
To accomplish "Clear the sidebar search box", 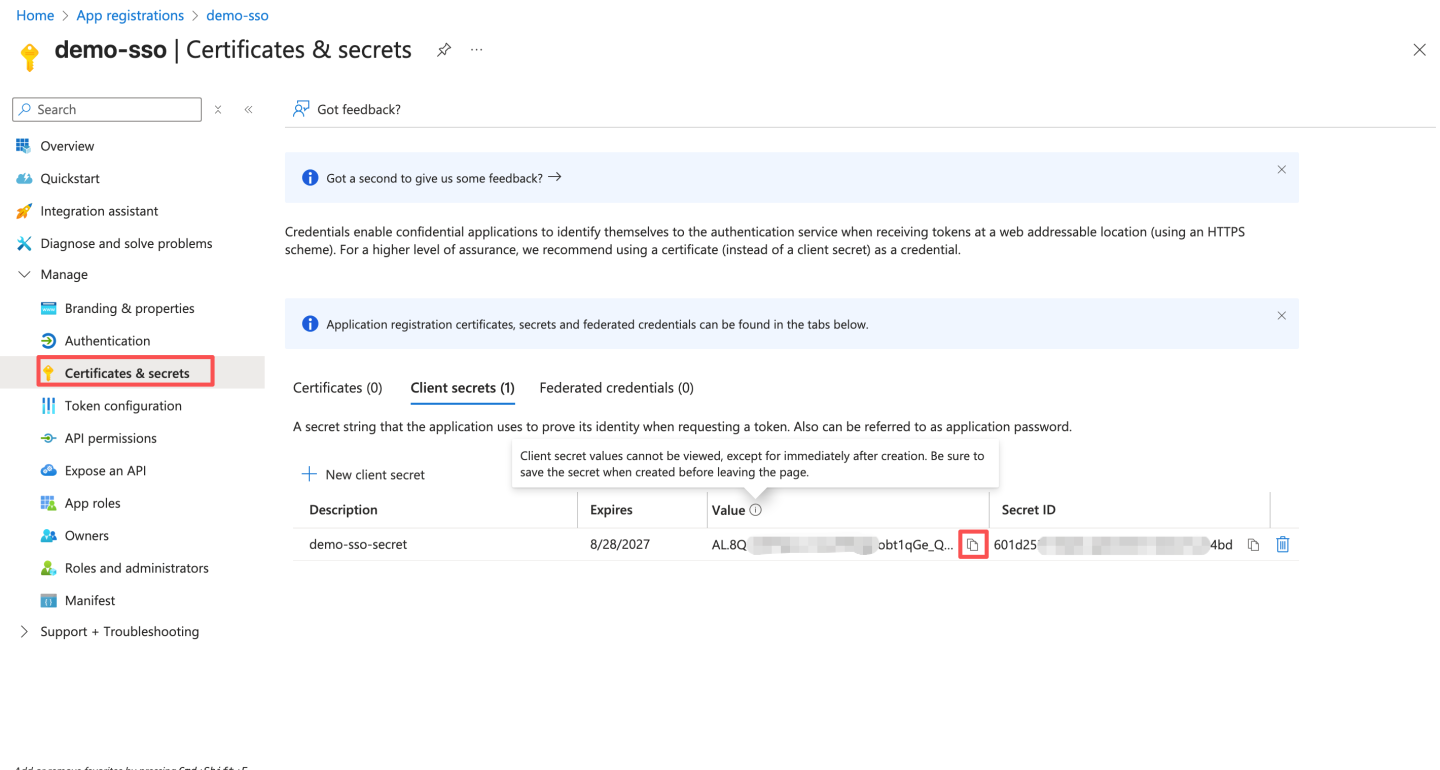I will tap(218, 110).
